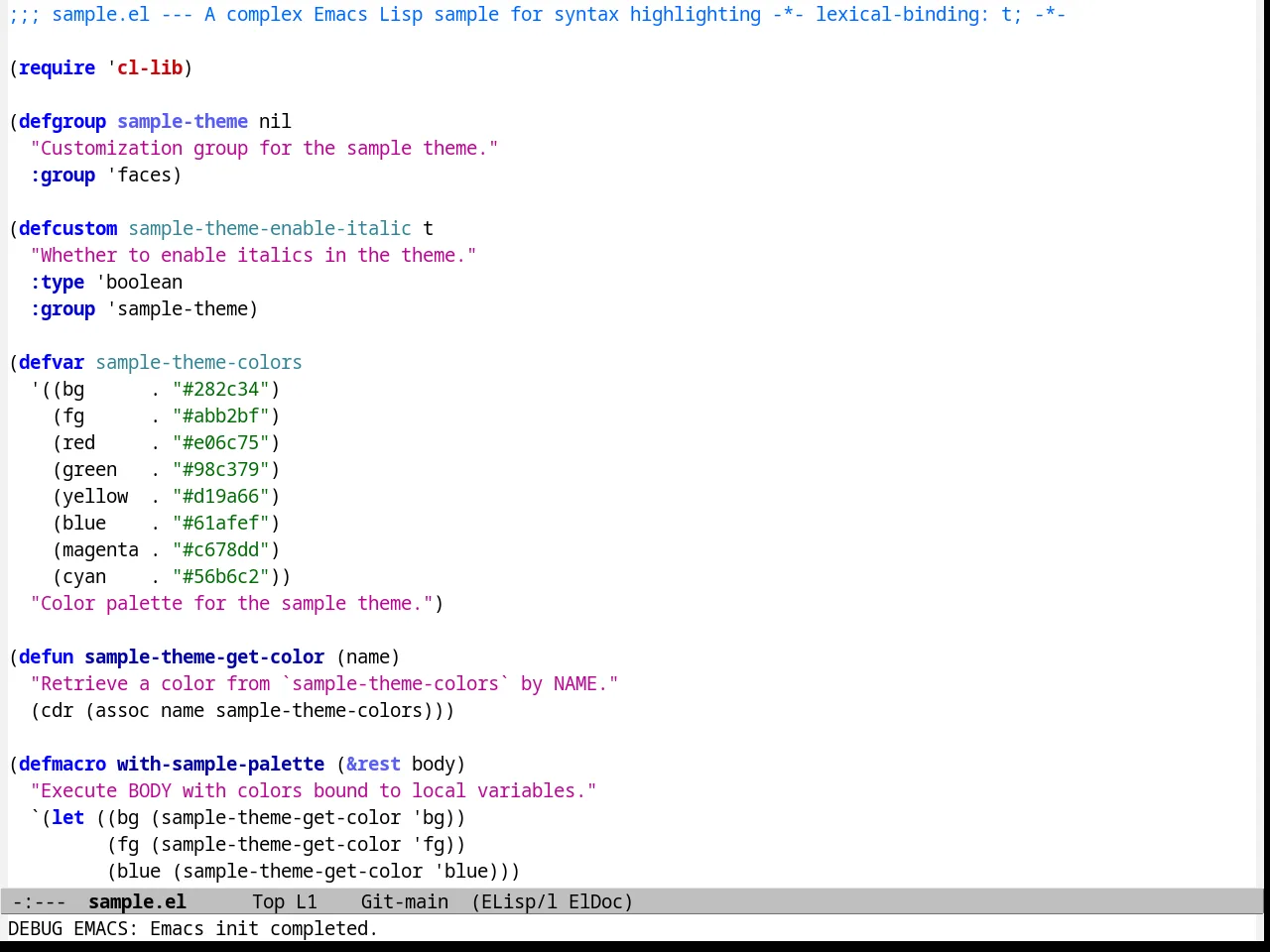Click docstring "Whether to enable italics in the theme."
Viewport: 1270px width, 952px height.
click(253, 255)
